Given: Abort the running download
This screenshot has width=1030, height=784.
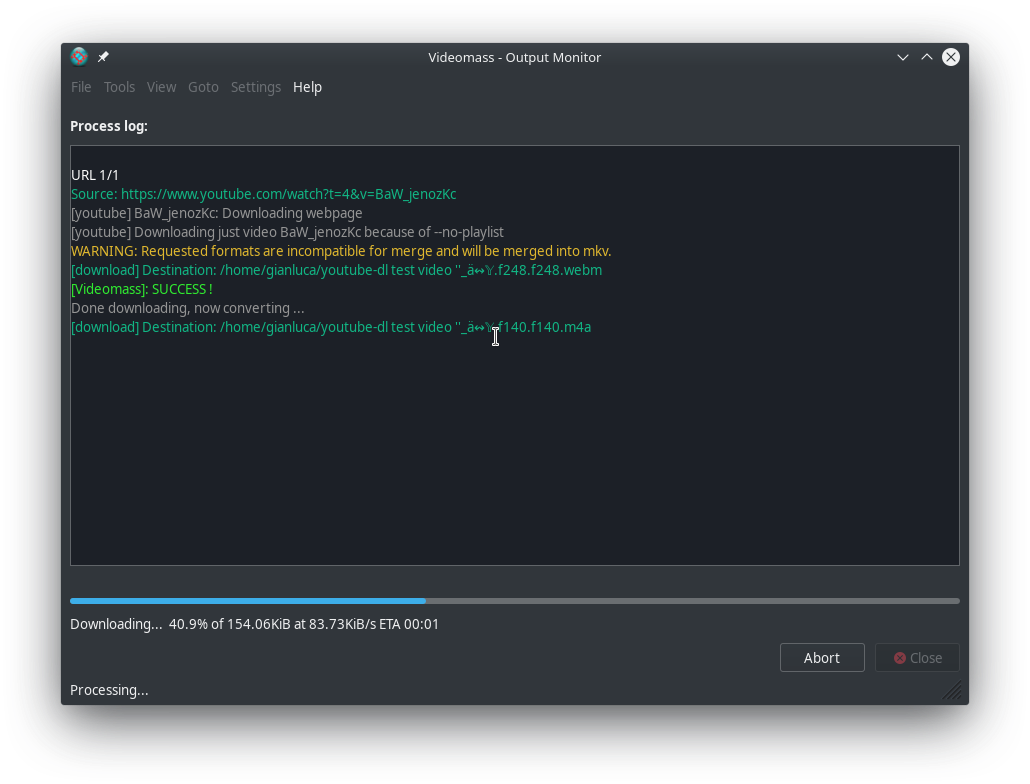Looking at the screenshot, I should [822, 657].
